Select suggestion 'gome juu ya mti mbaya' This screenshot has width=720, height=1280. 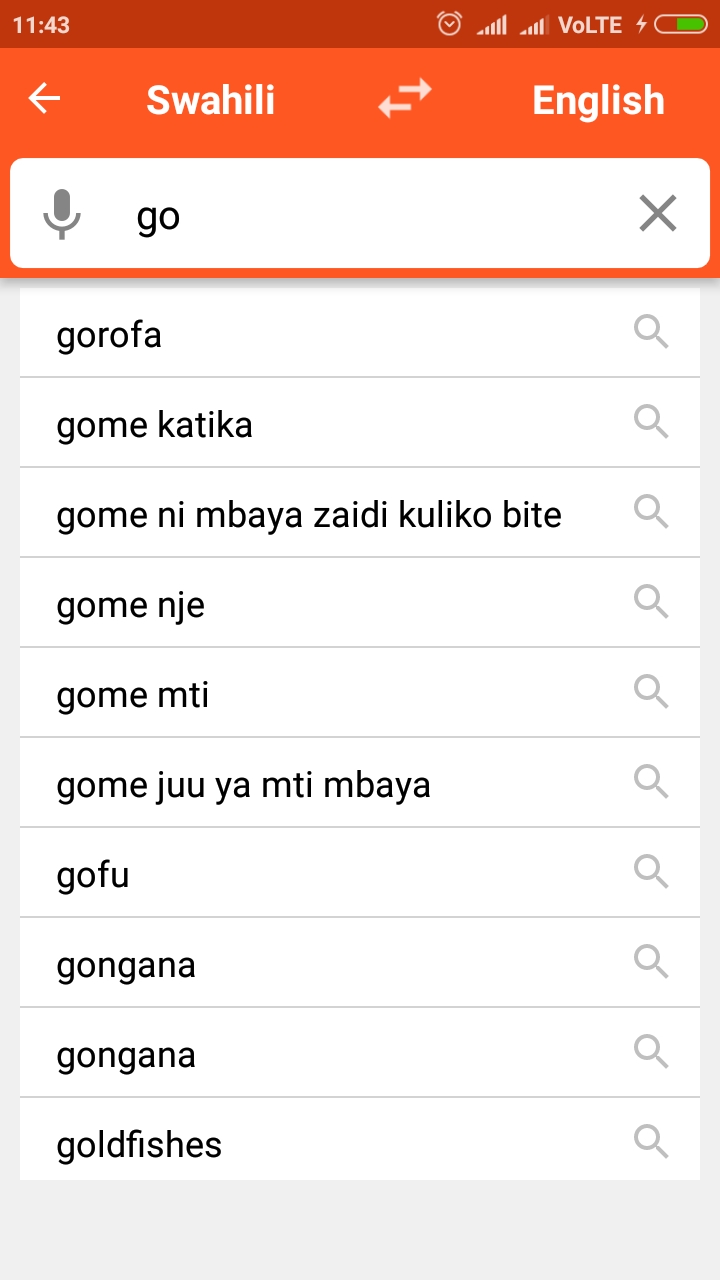point(243,785)
